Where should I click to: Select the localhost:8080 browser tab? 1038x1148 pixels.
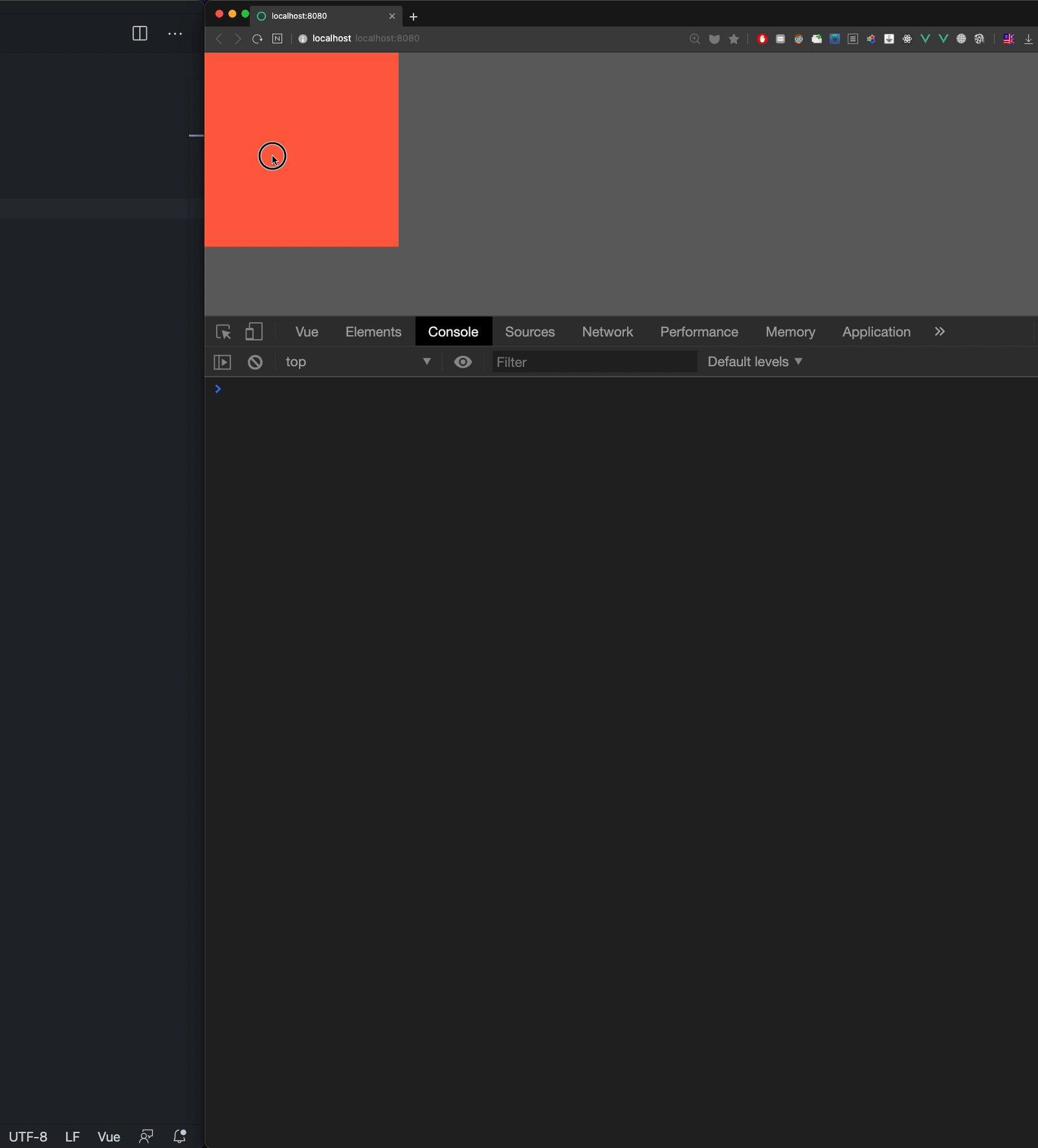click(326, 16)
